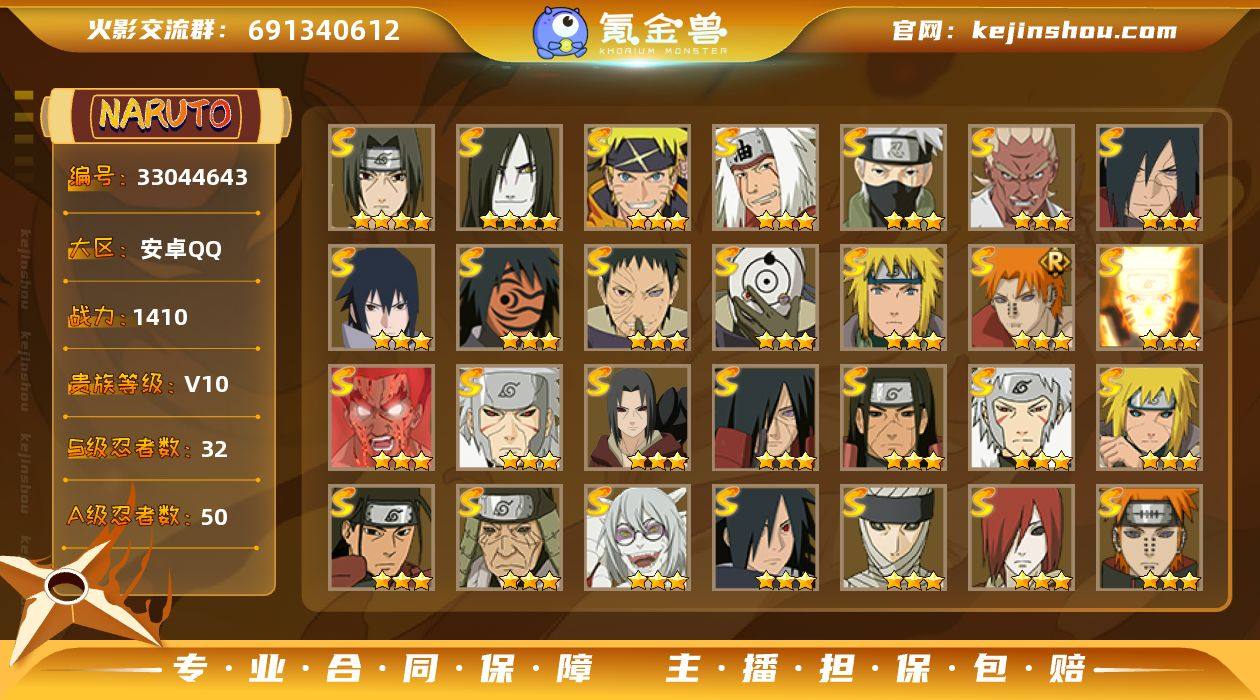Select the white Rinnegan-masked Obito portrait

[x=765, y=298]
